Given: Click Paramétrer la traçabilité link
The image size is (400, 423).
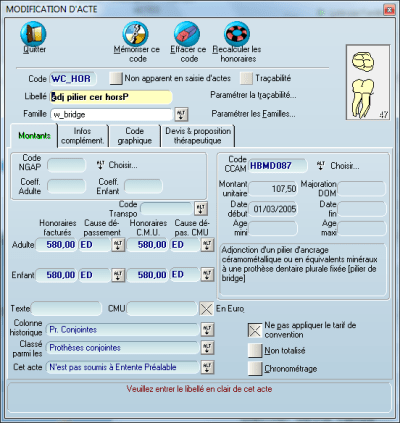Looking at the screenshot, I should [x=253, y=95].
